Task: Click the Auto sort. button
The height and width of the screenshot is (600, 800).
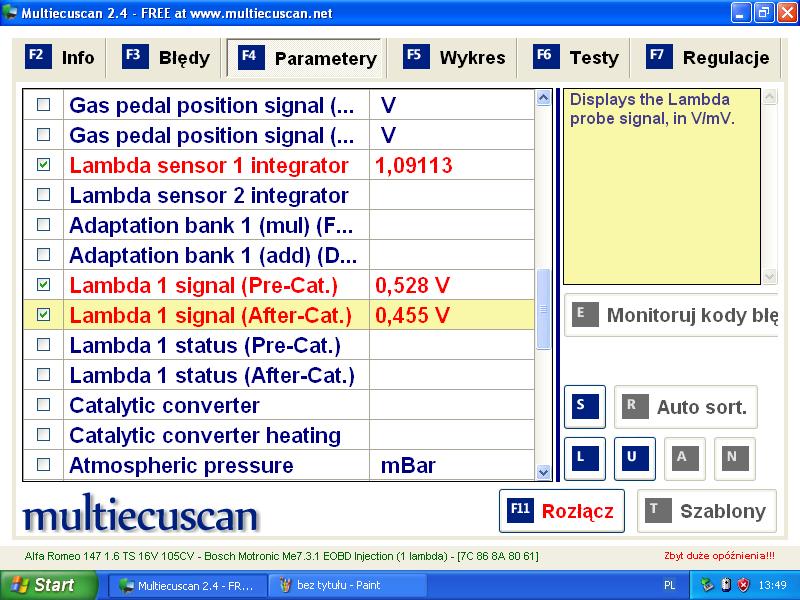Action: [x=686, y=407]
